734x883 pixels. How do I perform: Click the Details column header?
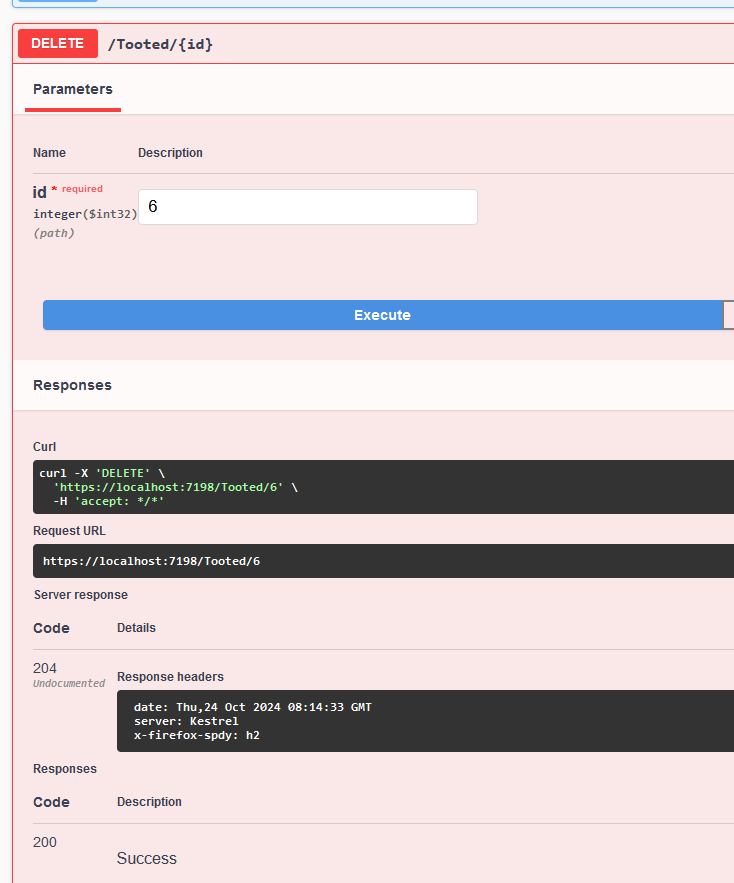click(136, 628)
